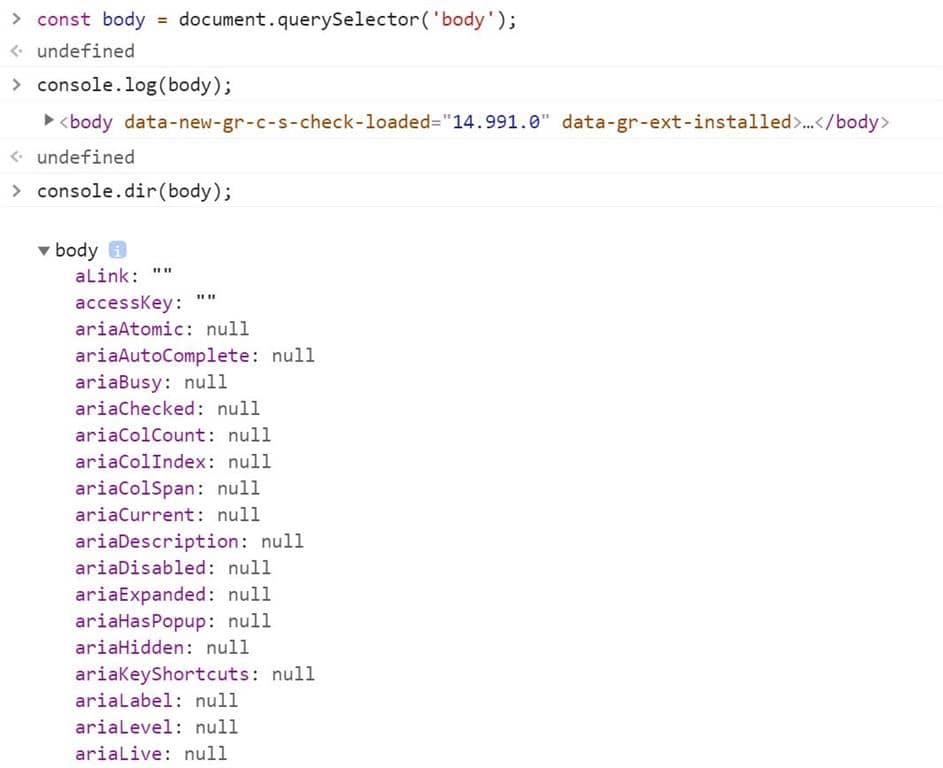Click the info icon beside body

[117, 250]
